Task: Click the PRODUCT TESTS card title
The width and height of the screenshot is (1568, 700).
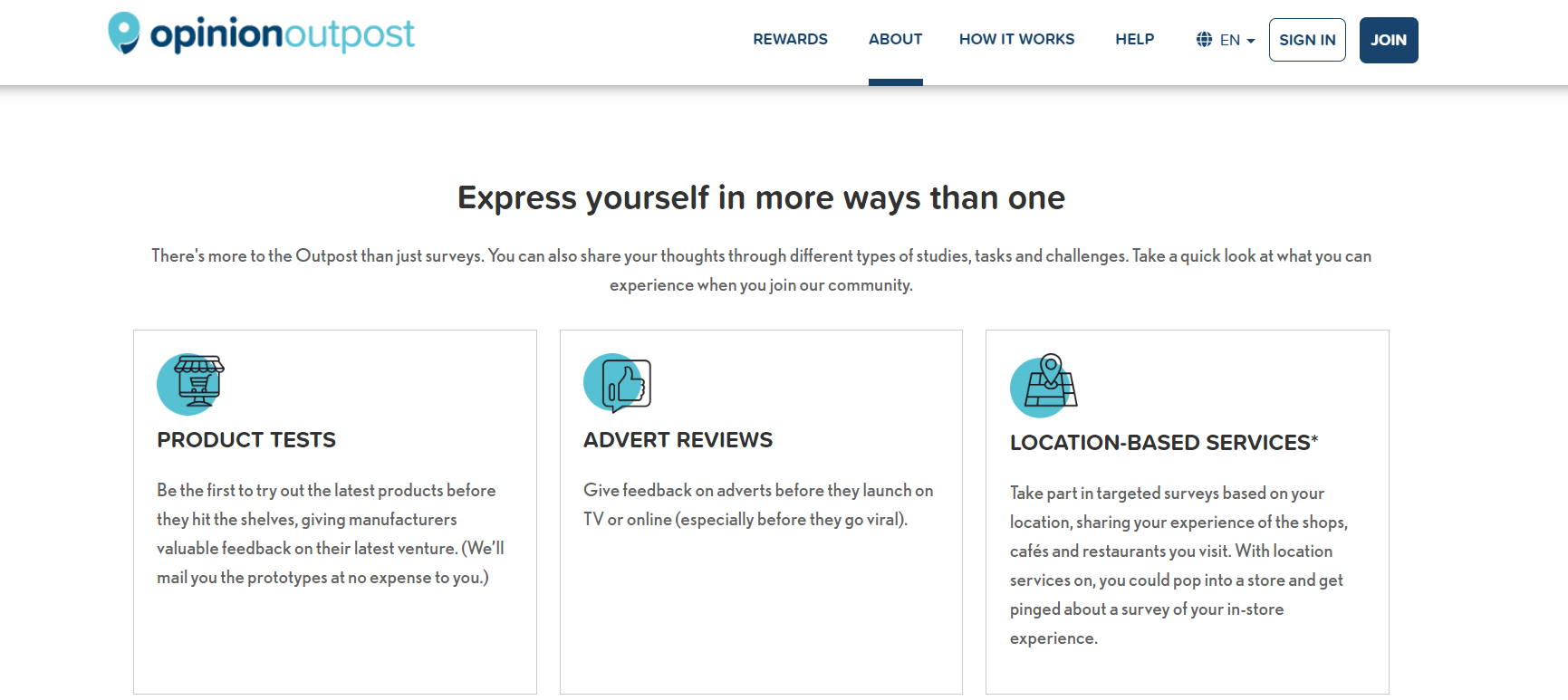Action: pos(246,440)
